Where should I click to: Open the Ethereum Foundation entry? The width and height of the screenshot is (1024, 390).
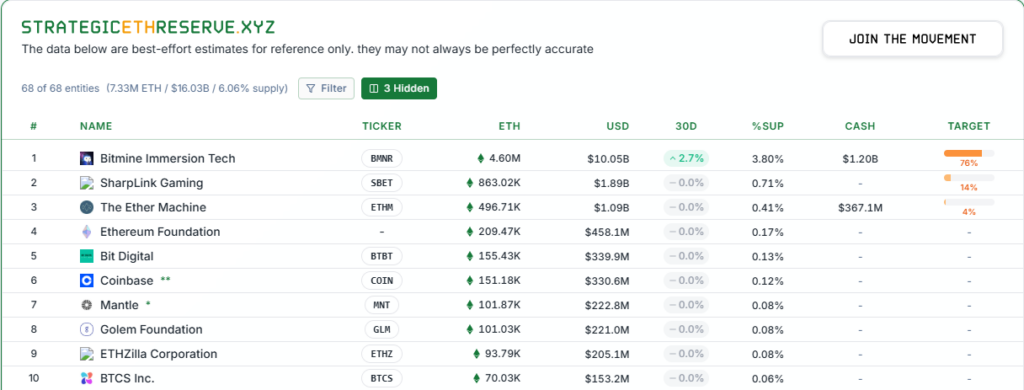[160, 232]
